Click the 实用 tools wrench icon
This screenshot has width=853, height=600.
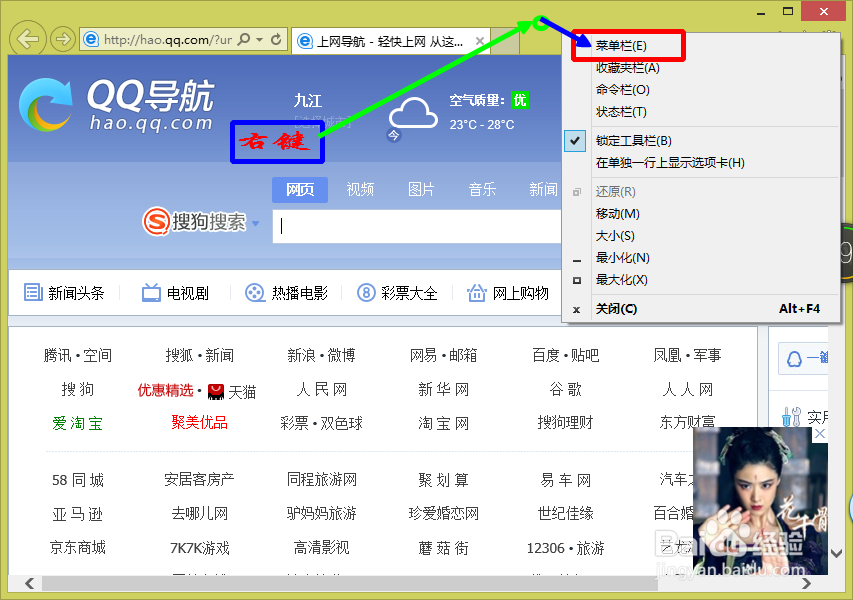[x=791, y=417]
